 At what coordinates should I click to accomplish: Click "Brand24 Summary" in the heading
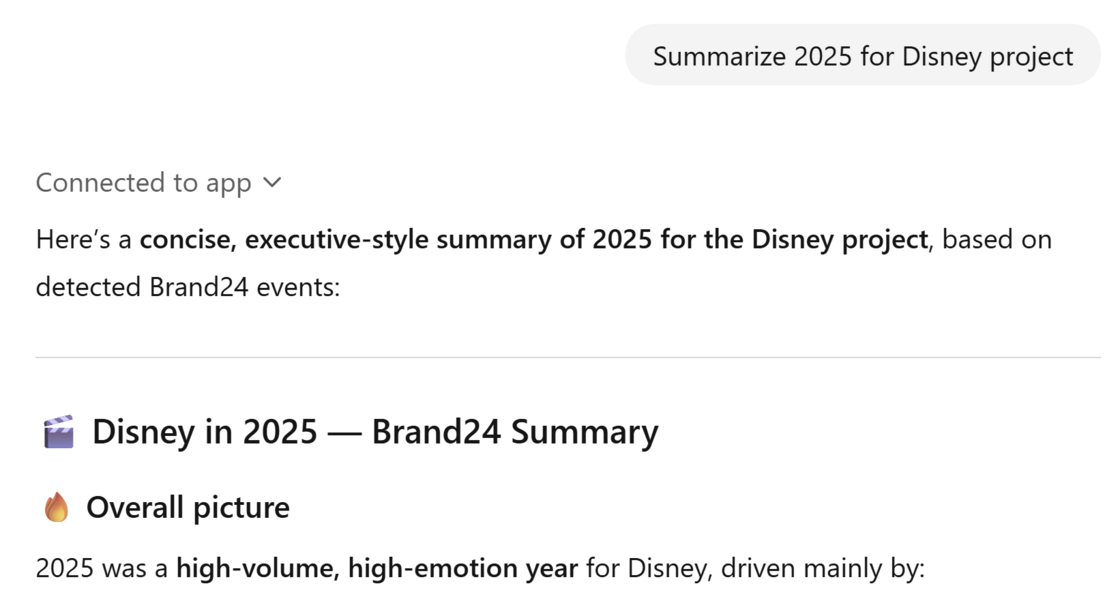tap(514, 432)
